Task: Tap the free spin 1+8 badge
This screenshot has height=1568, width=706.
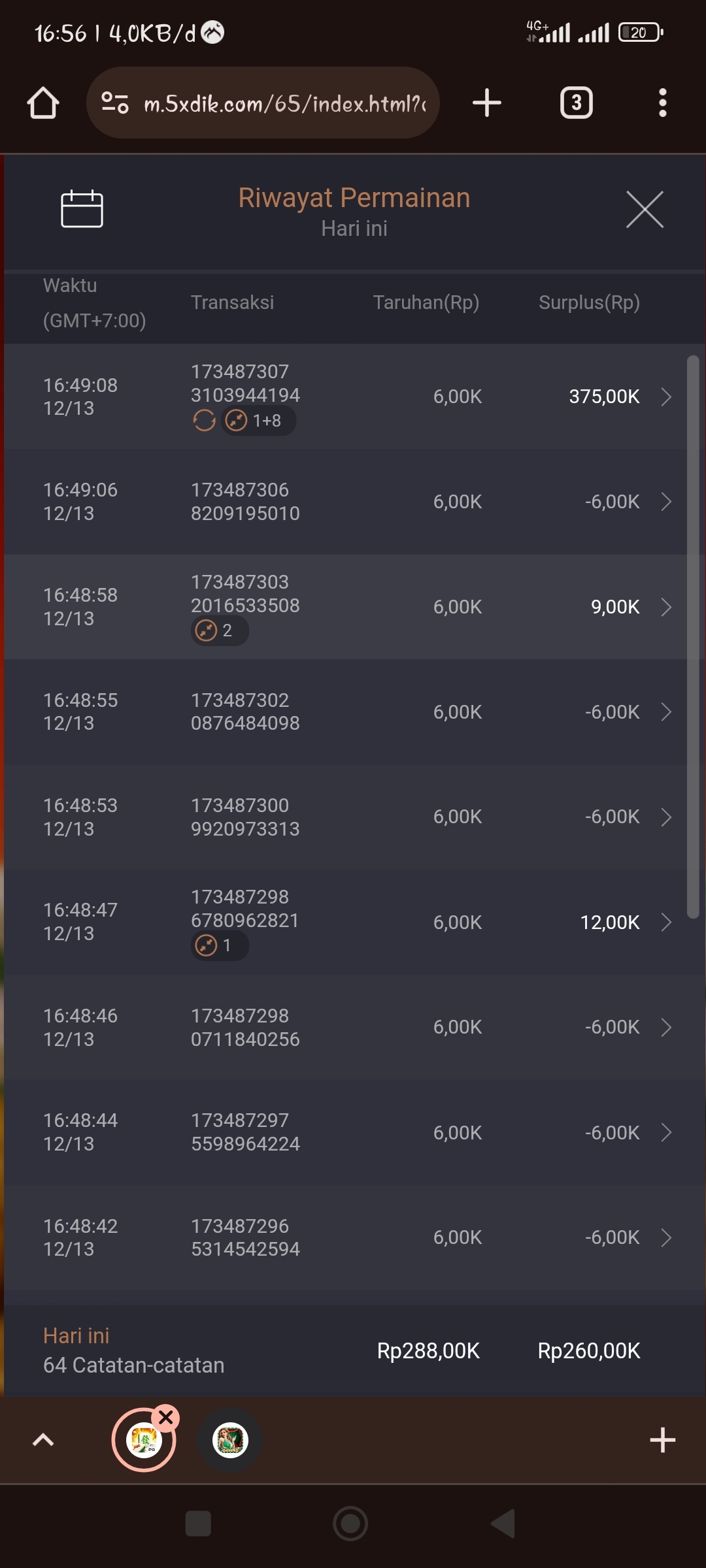Action: [x=258, y=421]
